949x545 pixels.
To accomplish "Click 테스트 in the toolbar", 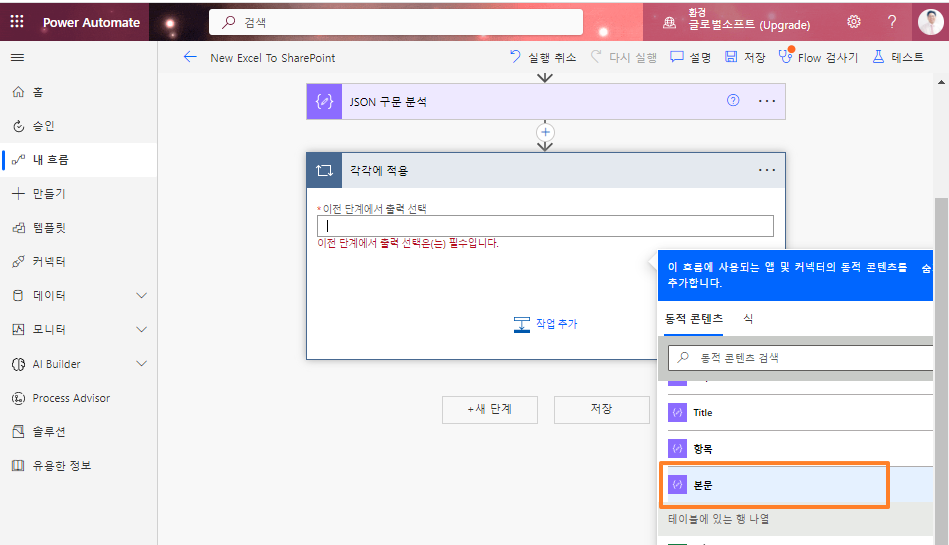I will [898, 57].
